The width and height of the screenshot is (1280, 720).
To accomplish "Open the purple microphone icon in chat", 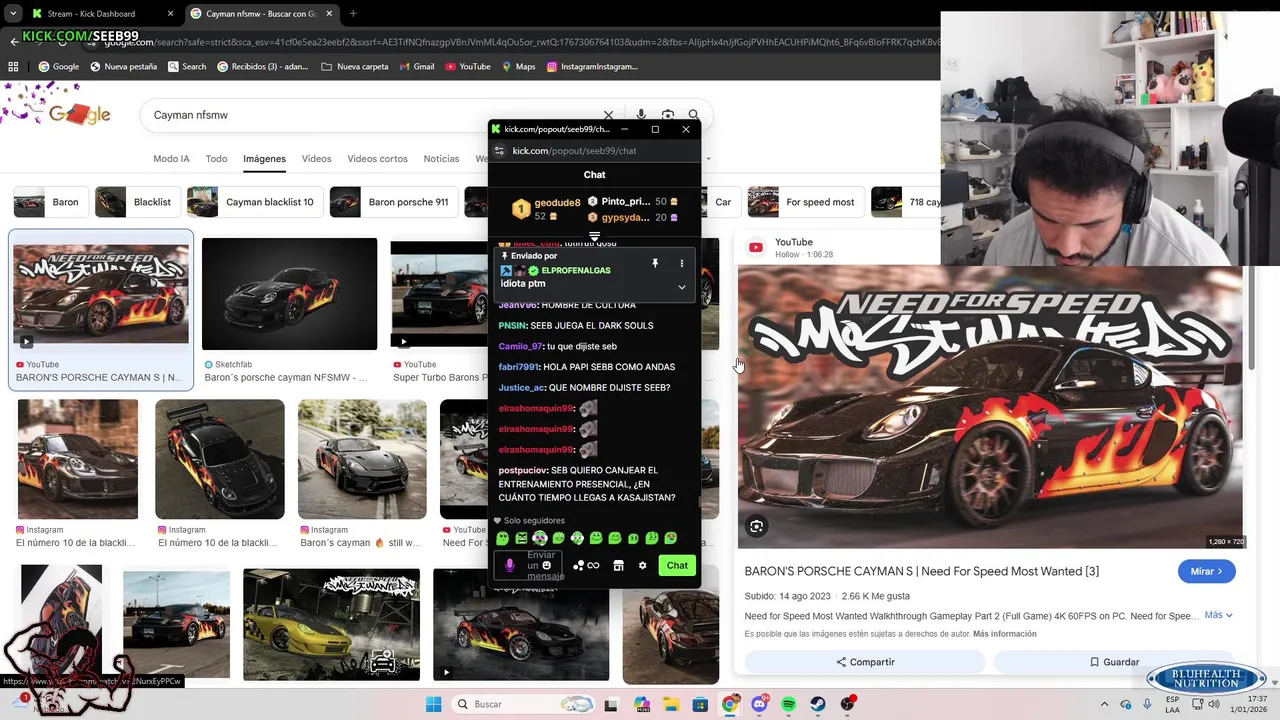I will (x=509, y=565).
